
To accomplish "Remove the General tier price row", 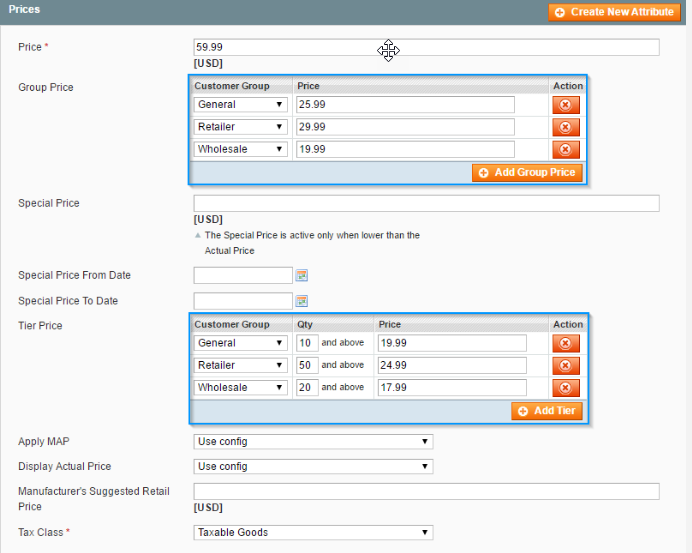I will point(566,343).
